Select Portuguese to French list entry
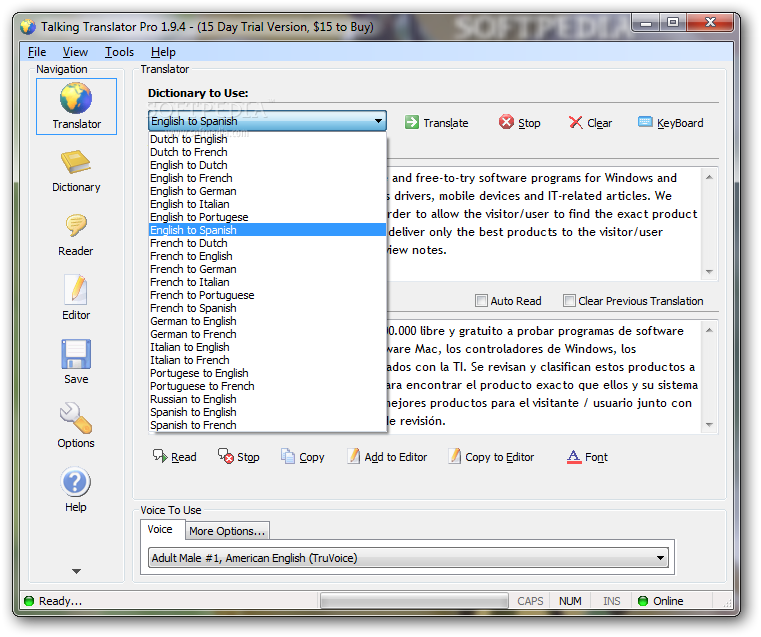Screen dimensions: 761x637 [267, 386]
